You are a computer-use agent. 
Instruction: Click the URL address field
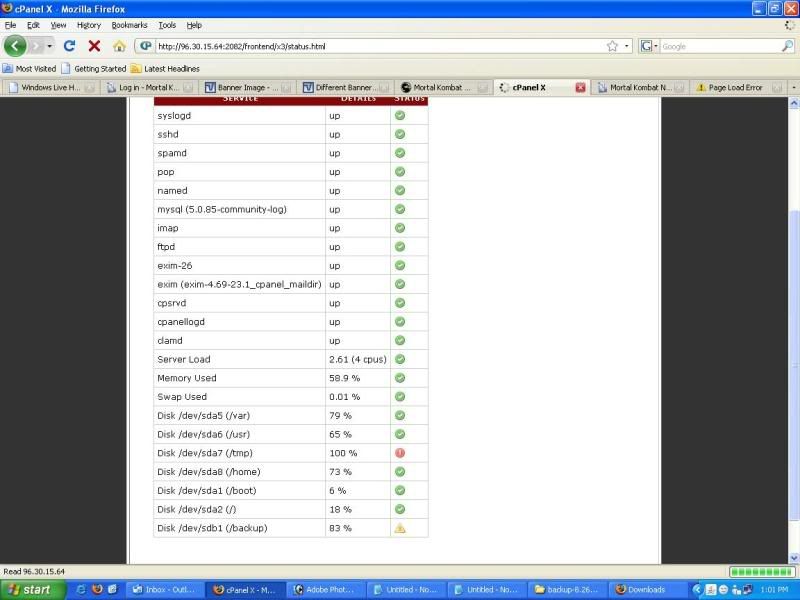click(x=378, y=46)
